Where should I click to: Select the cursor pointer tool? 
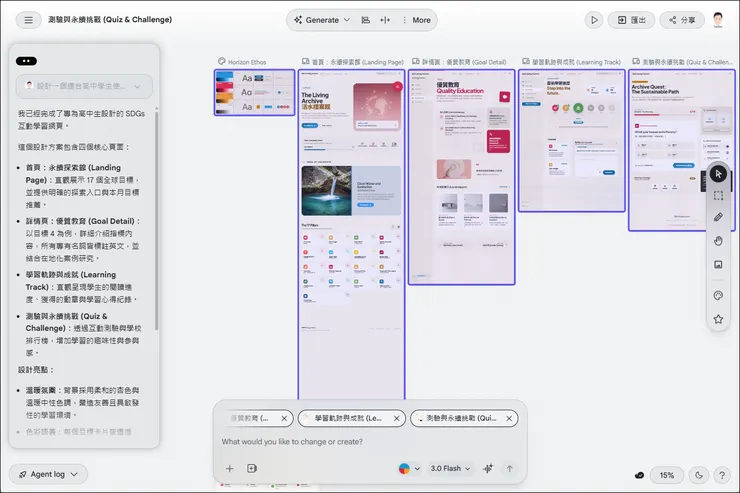pos(718,174)
